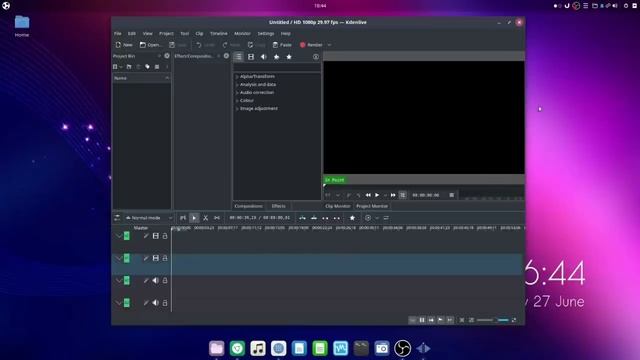Click the Render button
Screen dimensions: 640x360
pos(311,45)
